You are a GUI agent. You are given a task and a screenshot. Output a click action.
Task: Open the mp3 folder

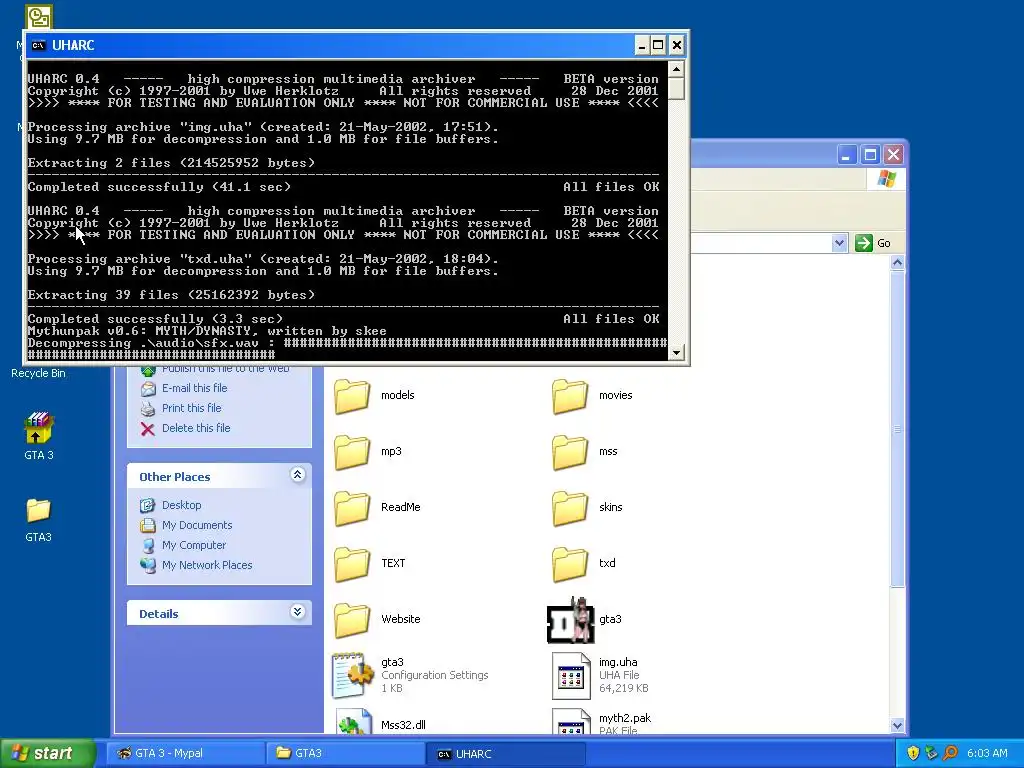(352, 452)
